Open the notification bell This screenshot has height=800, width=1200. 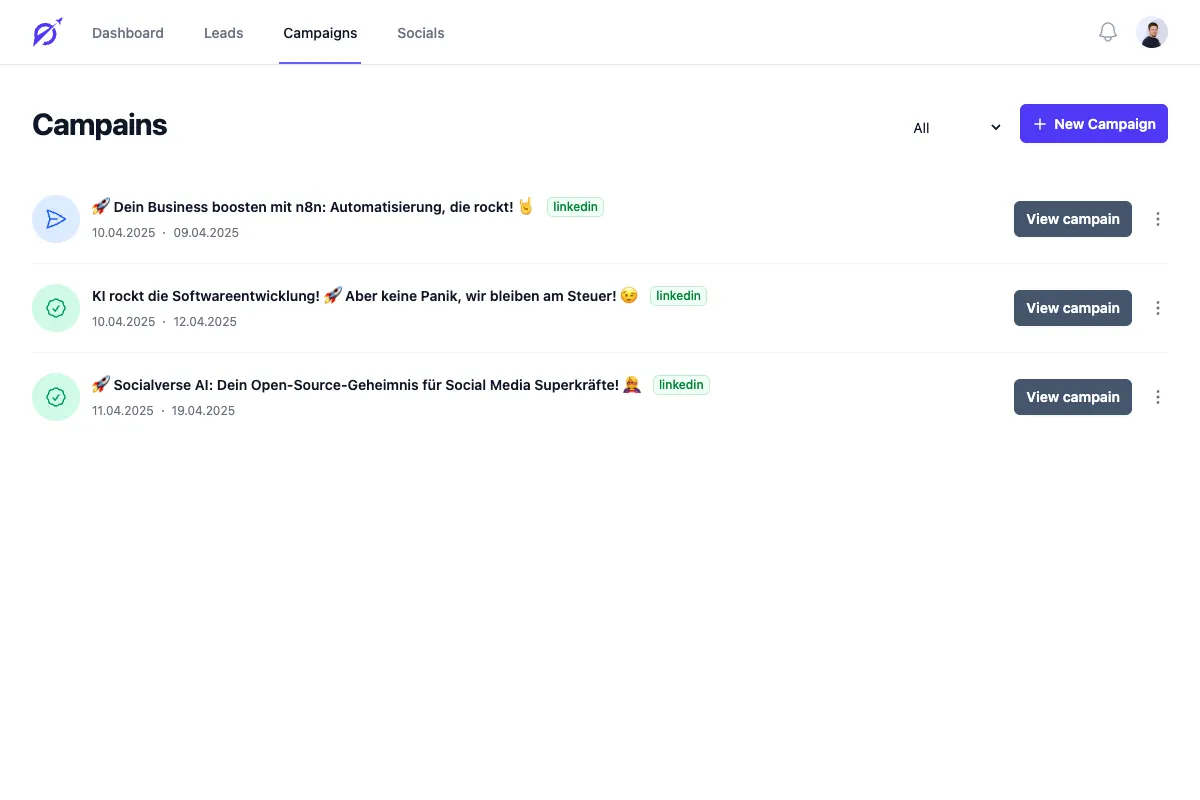[1107, 31]
